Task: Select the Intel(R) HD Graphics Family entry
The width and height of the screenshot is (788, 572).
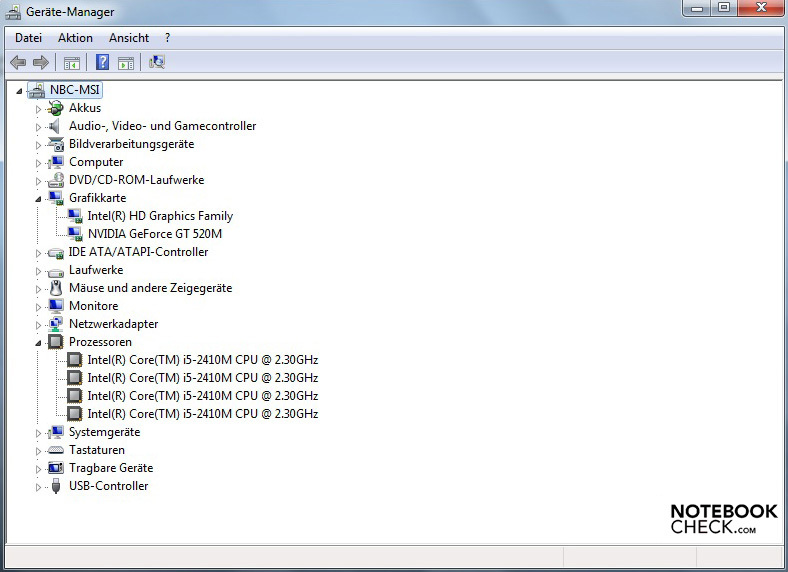Action: point(160,216)
